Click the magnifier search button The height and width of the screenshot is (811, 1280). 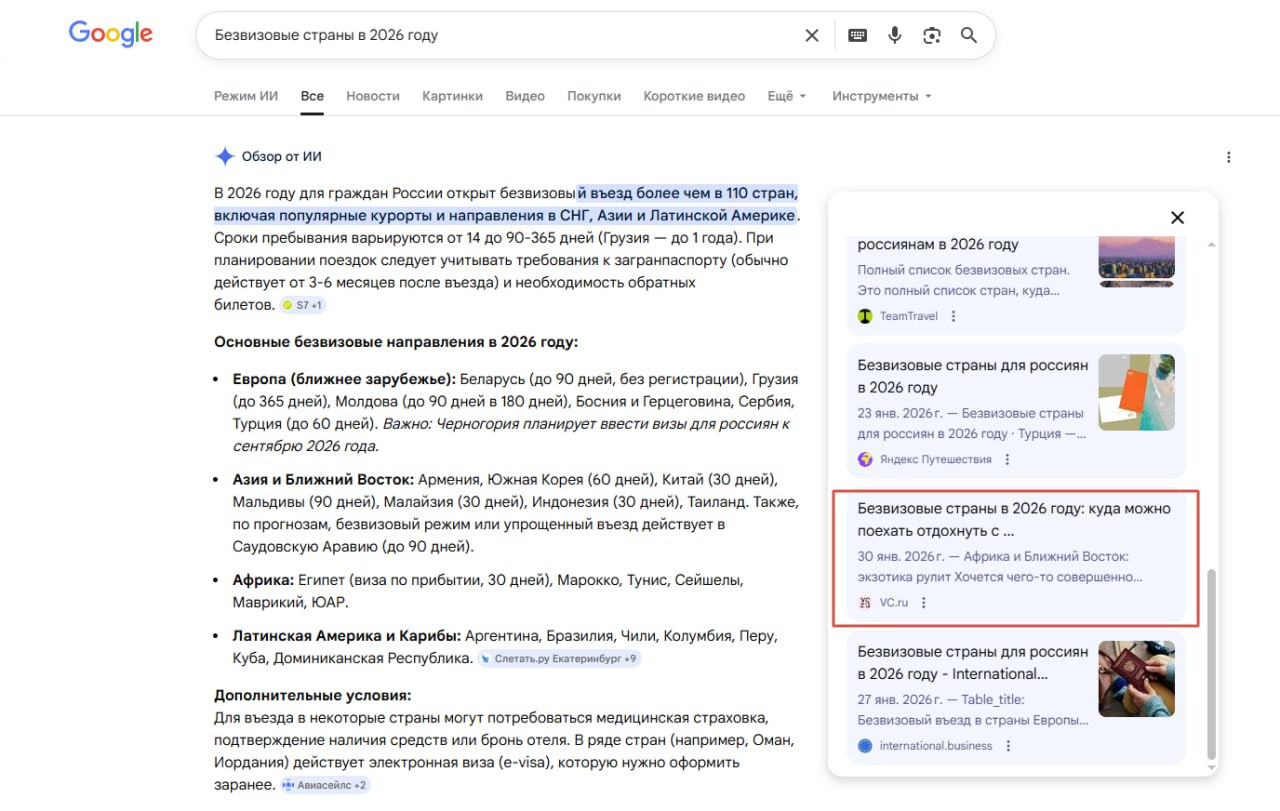(968, 36)
